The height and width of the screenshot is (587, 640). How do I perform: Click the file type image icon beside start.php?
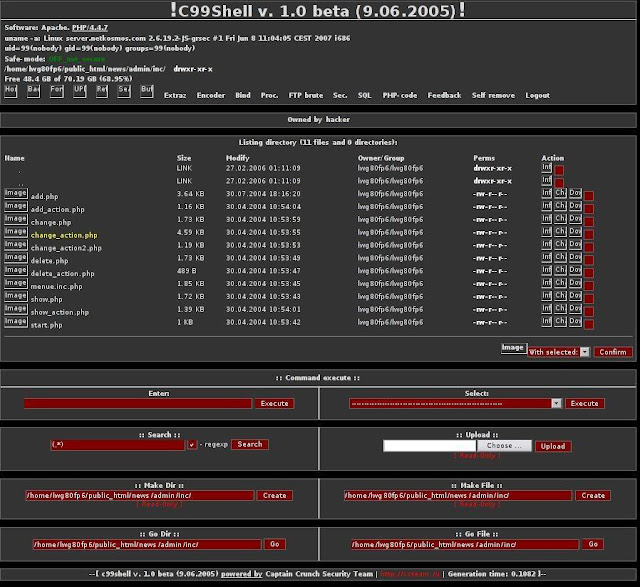coord(16,322)
